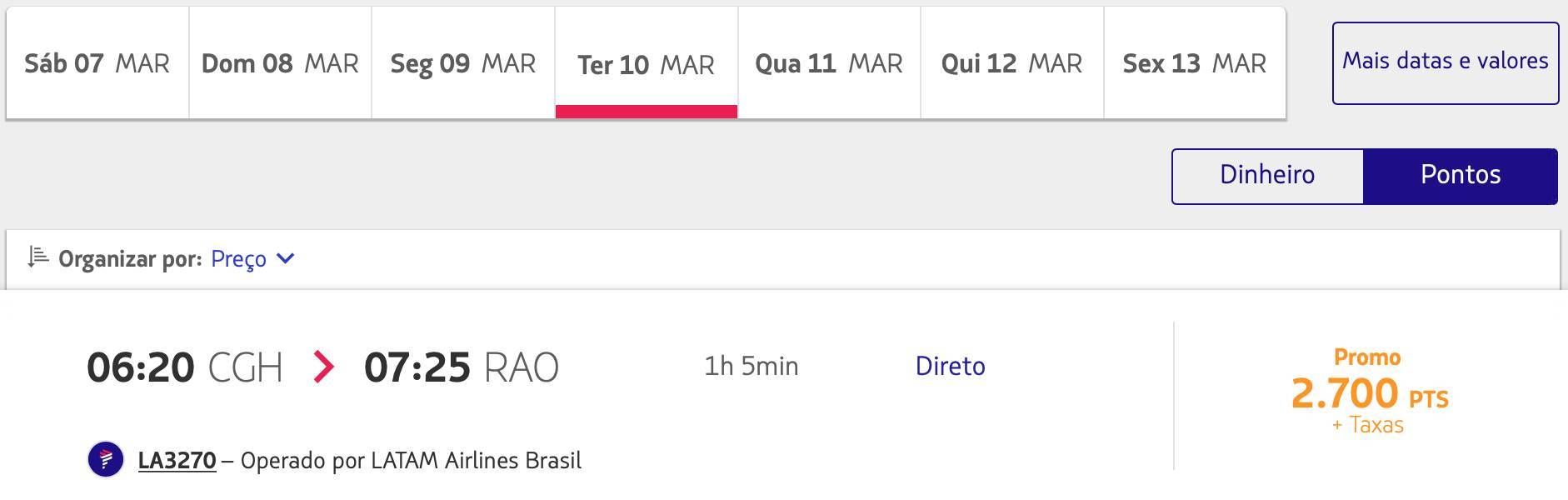The image size is (1568, 500).
Task: Switch pricing to Dinheiro
Action: click(1267, 176)
